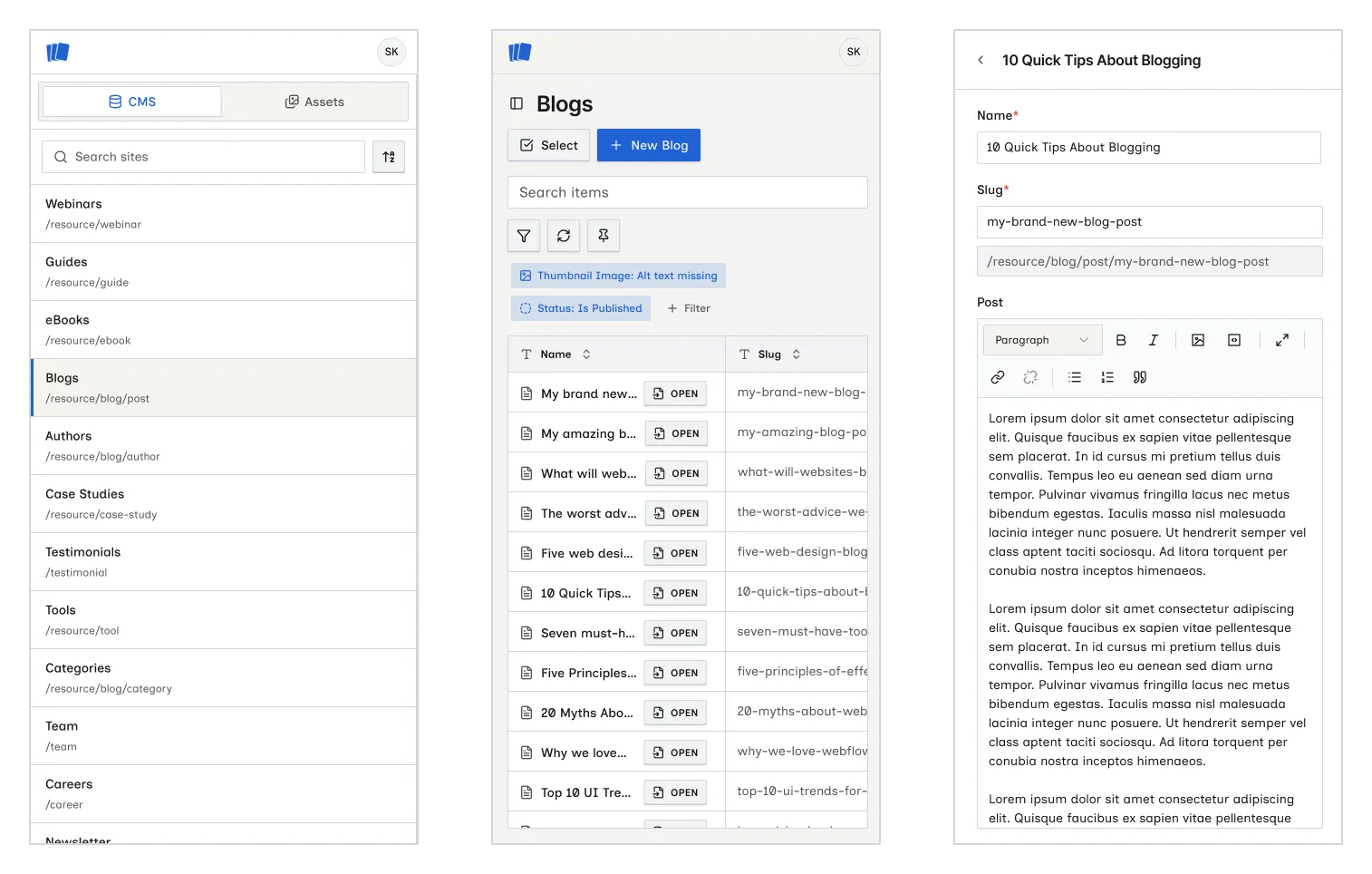The width and height of the screenshot is (1372, 874).
Task: Expand the Post editor to fullscreen
Action: tap(1282, 340)
